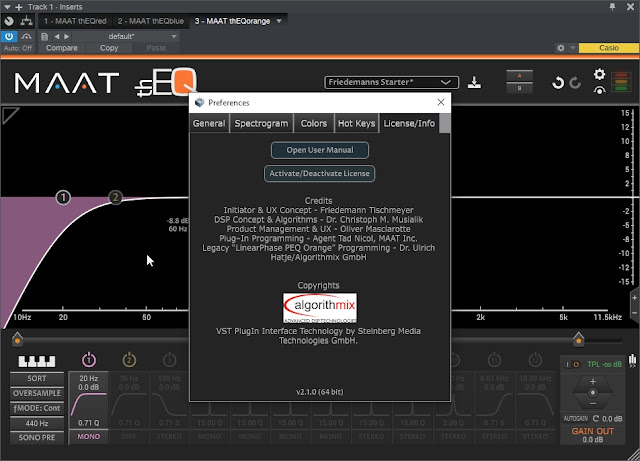
Task: Open the MAAT preferences gear icon
Action: pos(599,74)
